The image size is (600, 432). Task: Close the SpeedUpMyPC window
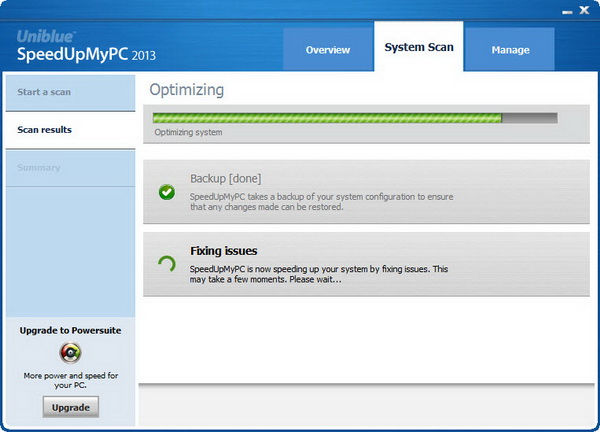tap(584, 10)
